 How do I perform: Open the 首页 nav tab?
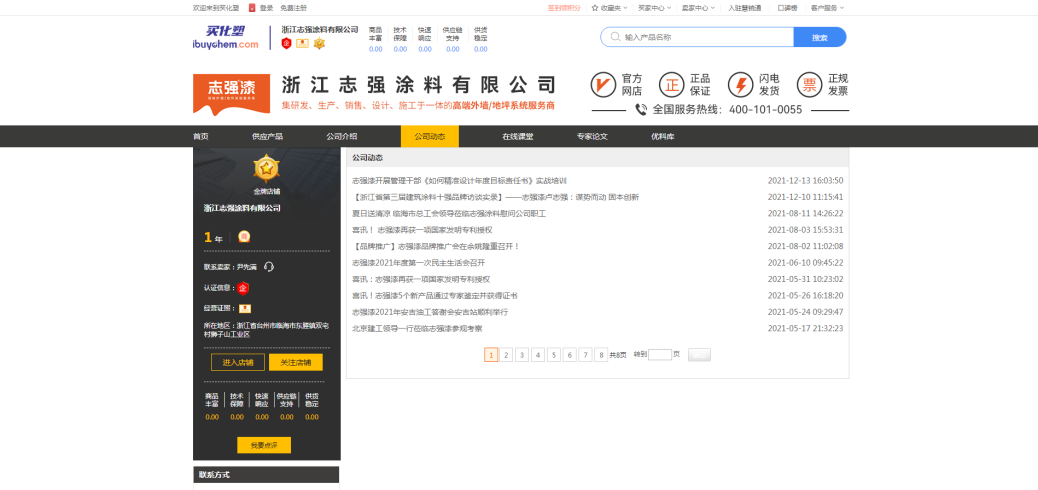(x=201, y=136)
